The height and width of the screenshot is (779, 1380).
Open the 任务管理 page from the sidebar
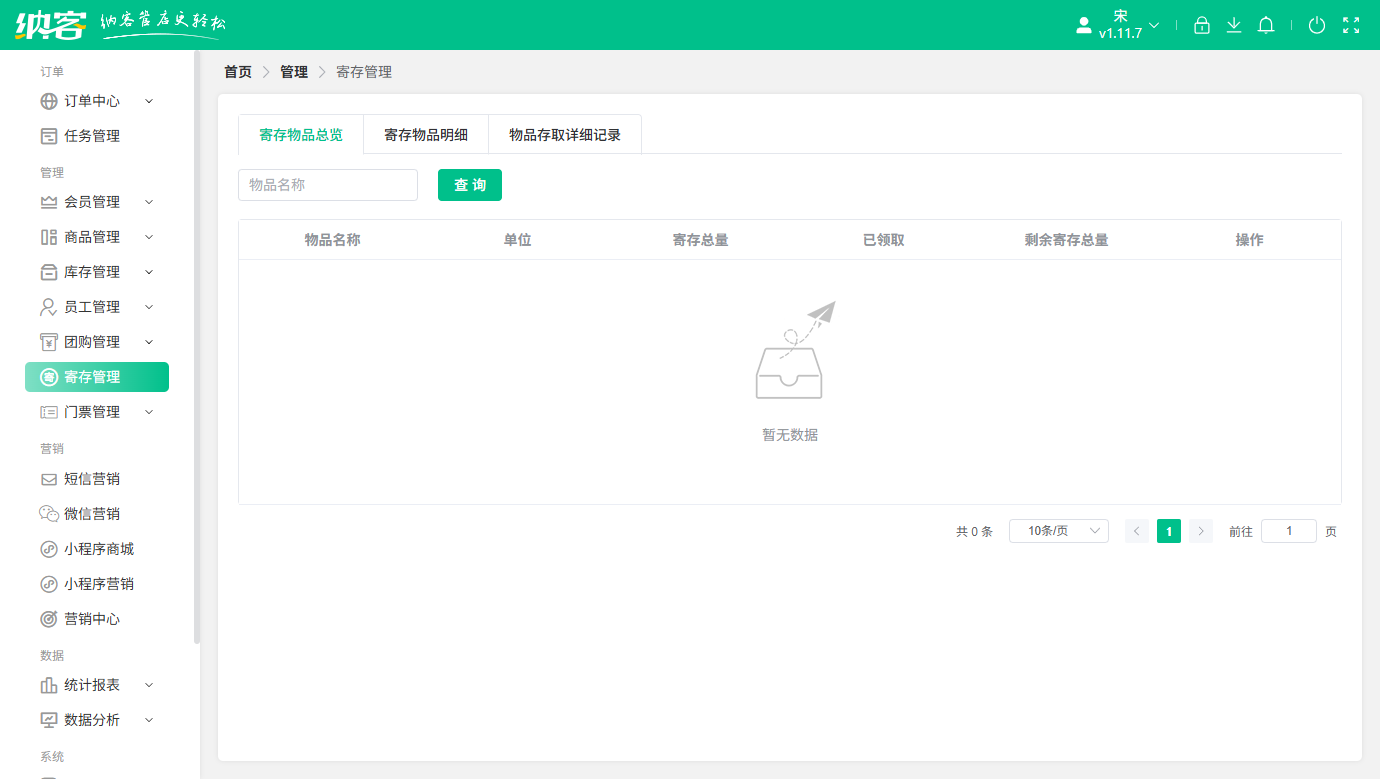pyautogui.click(x=89, y=136)
